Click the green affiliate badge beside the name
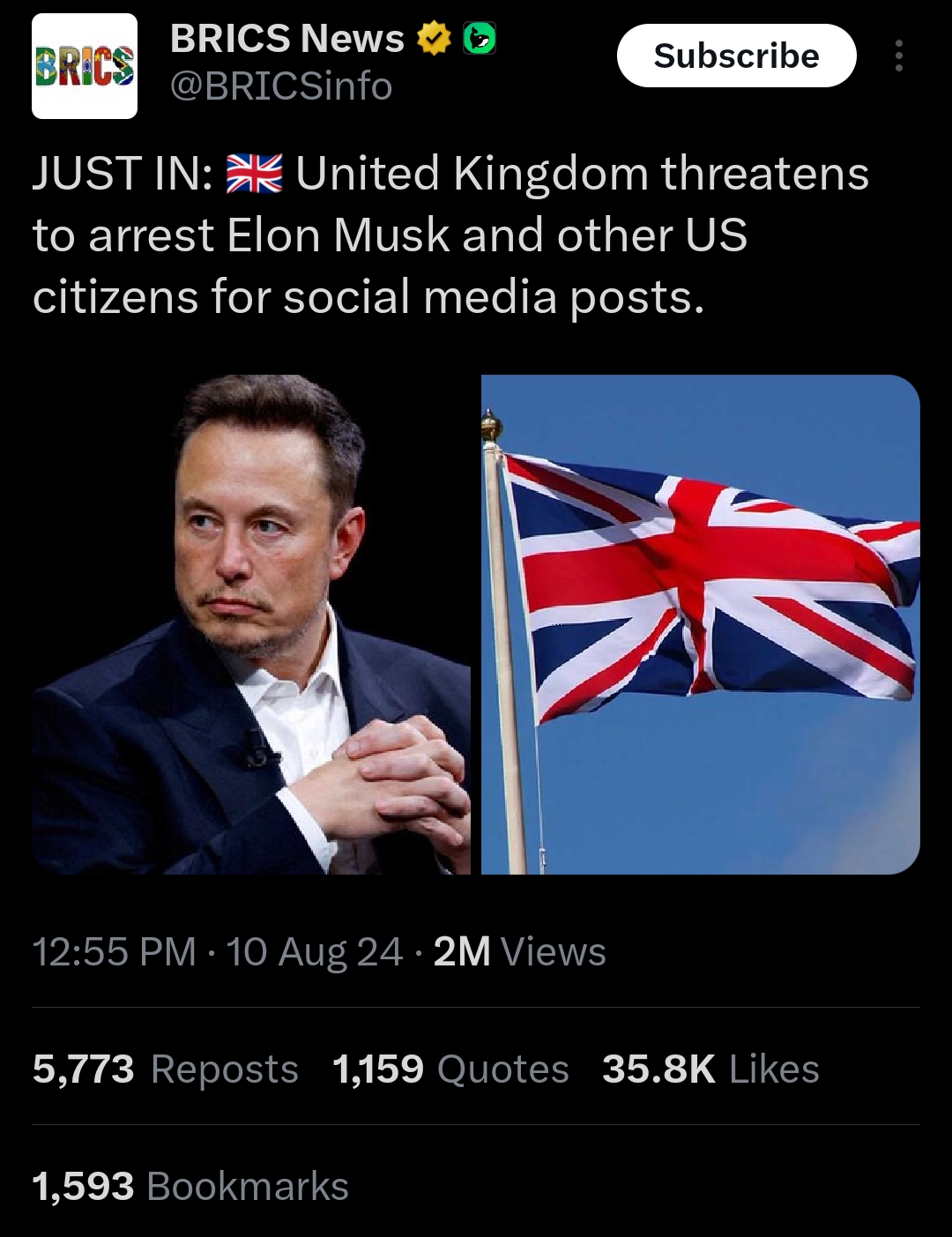The image size is (952, 1237). (x=480, y=39)
